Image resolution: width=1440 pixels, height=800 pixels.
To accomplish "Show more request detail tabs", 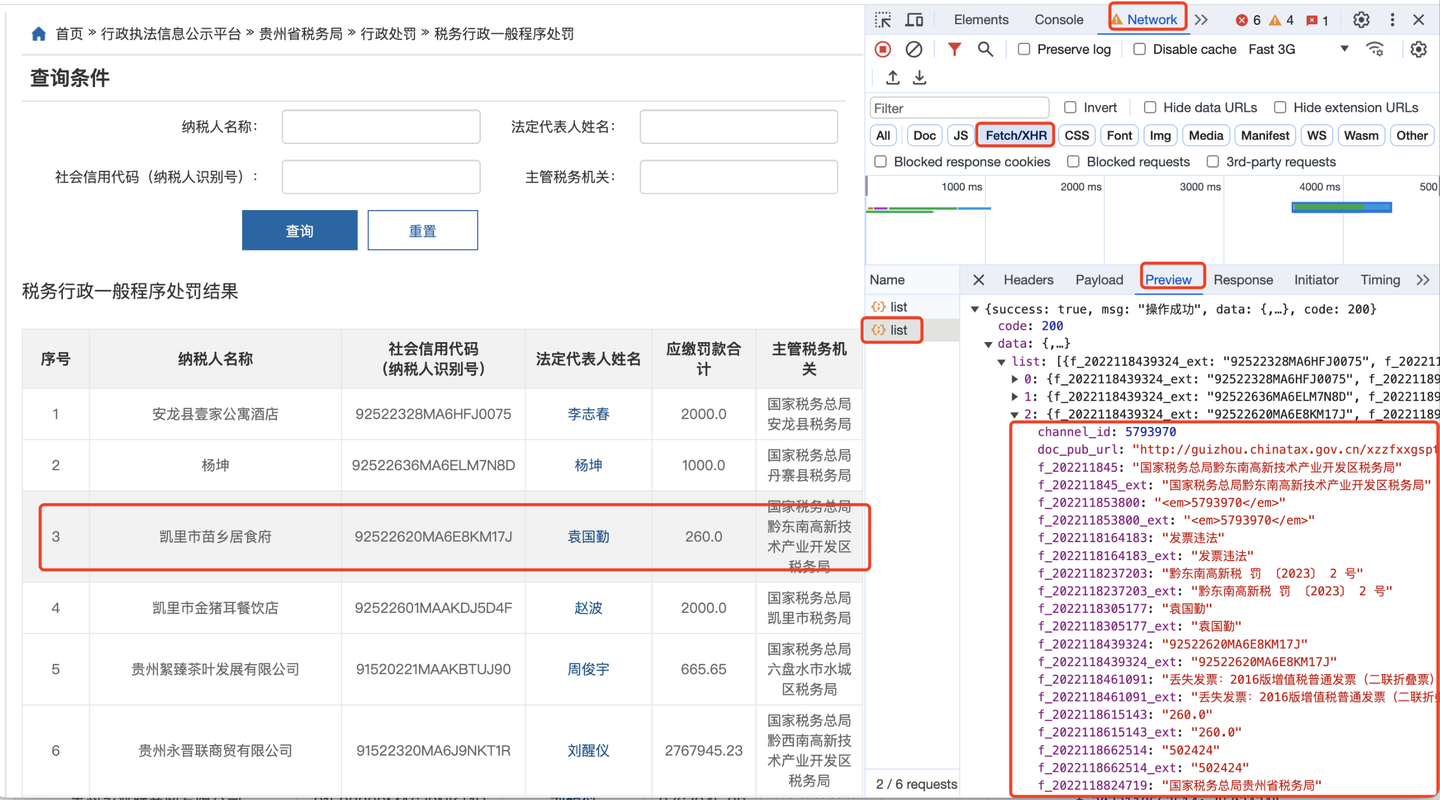I will (1423, 280).
